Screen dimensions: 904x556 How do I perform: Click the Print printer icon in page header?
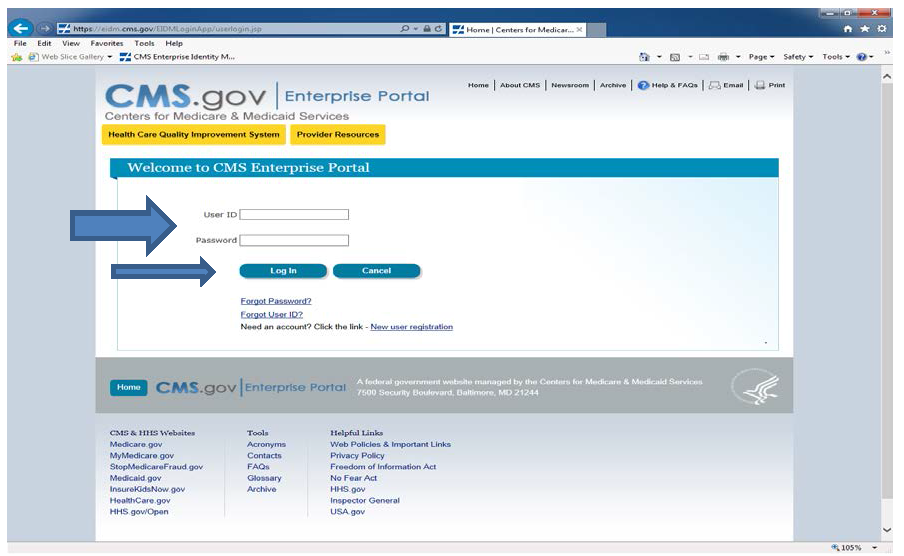(x=760, y=85)
